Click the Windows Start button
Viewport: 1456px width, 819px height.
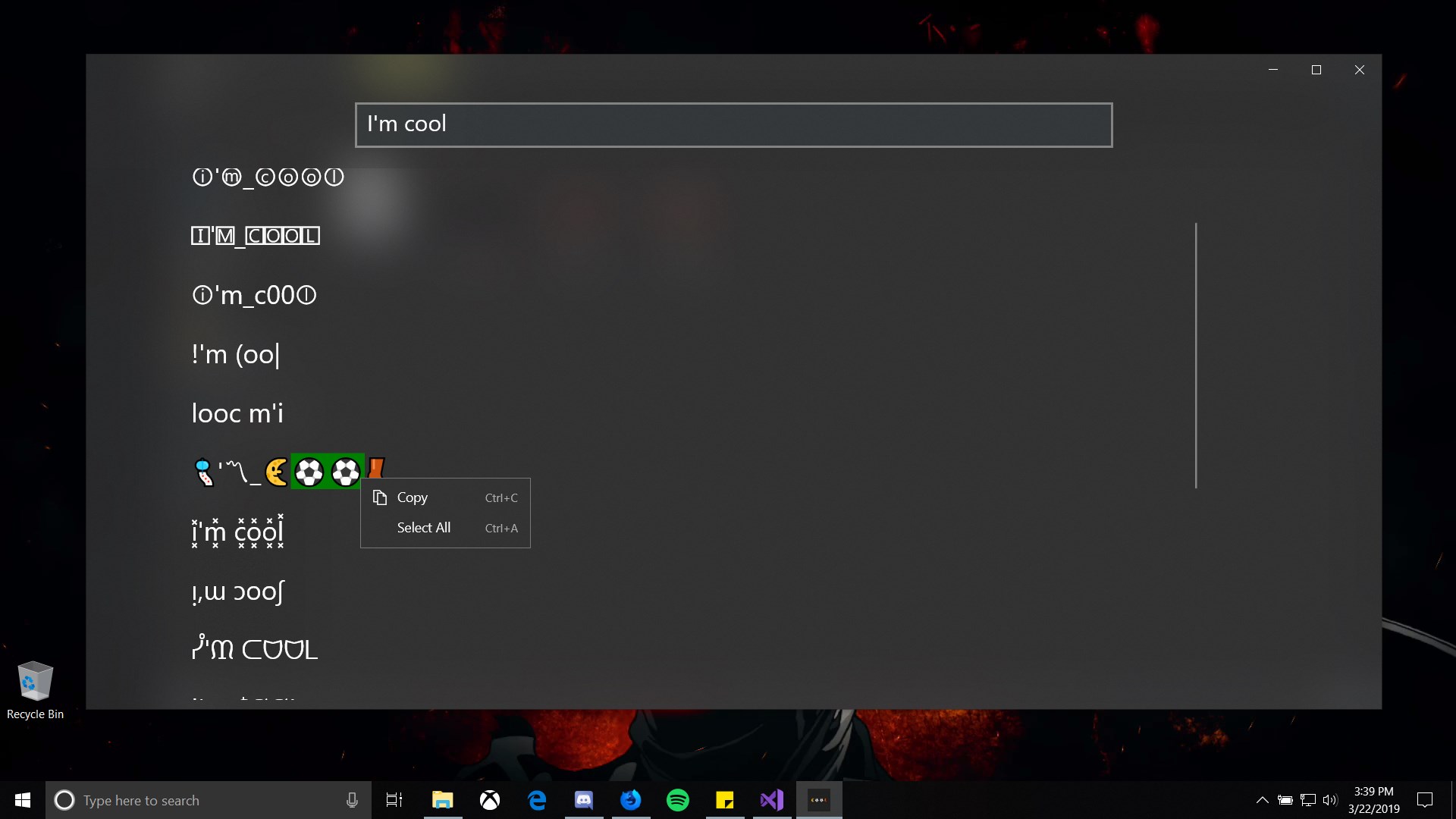[x=23, y=800]
